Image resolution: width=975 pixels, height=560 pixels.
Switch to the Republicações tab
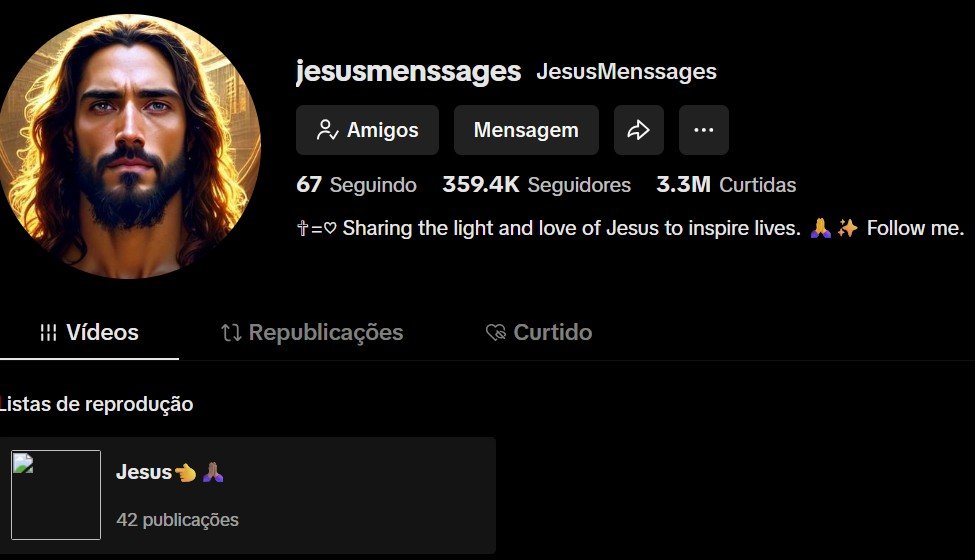pyautogui.click(x=312, y=333)
